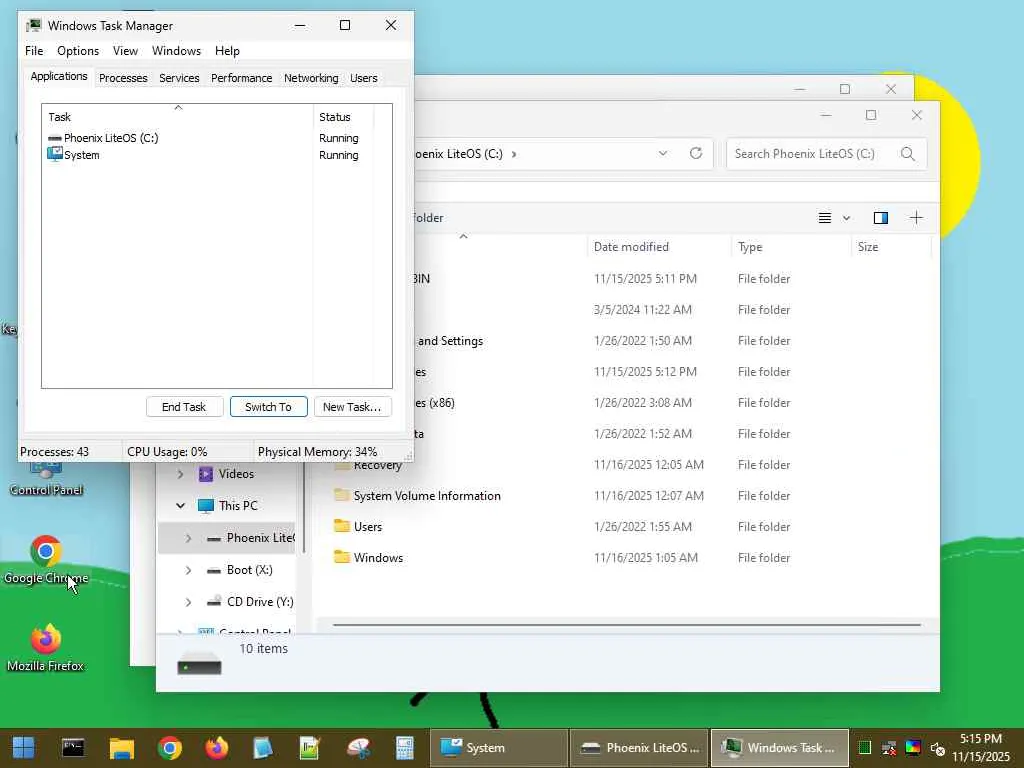
Task: Open the green notepad editor taskbar icon
Action: [x=310, y=748]
